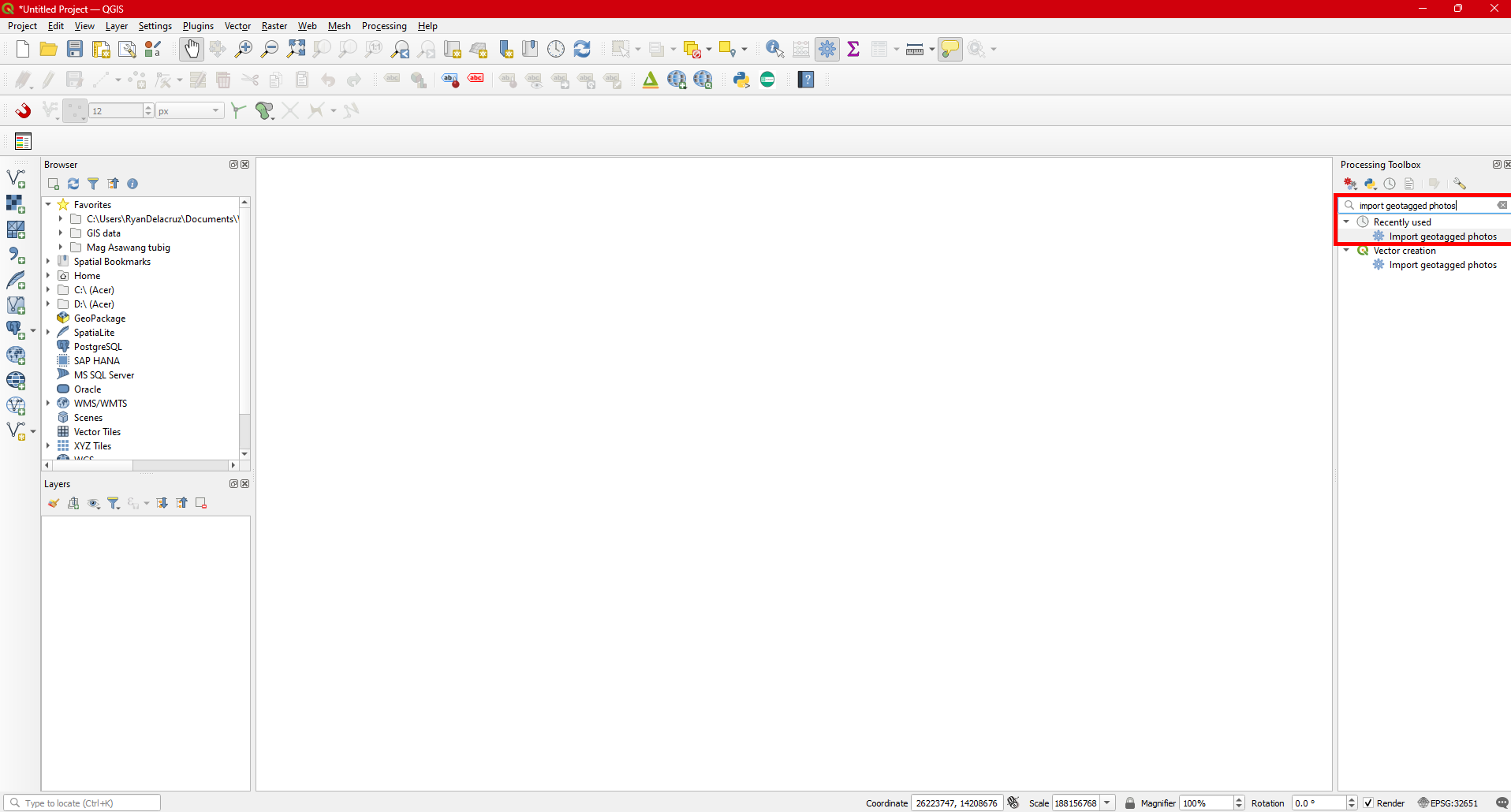Screen dimensions: 1511x812
Task: Click the Save Project icon
Action: [75, 49]
